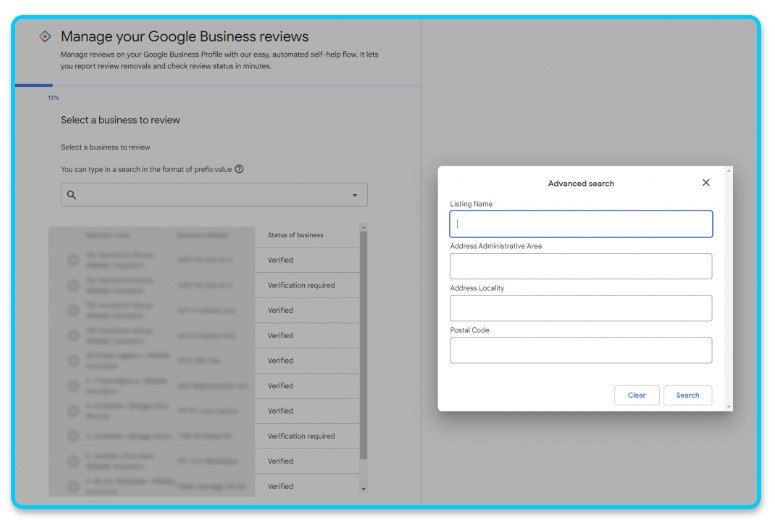775x526 pixels.
Task: Click the Status of business column header
Action: pyautogui.click(x=296, y=235)
